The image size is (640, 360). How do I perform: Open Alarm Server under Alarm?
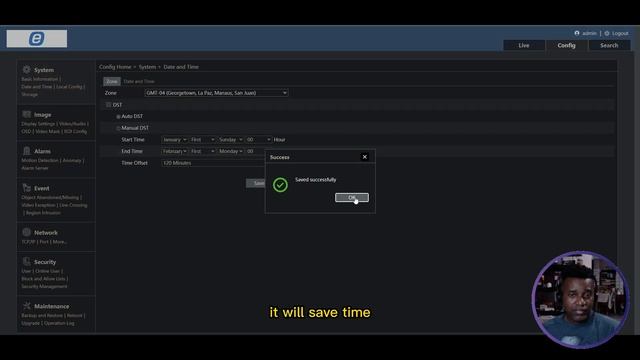click(x=35, y=168)
